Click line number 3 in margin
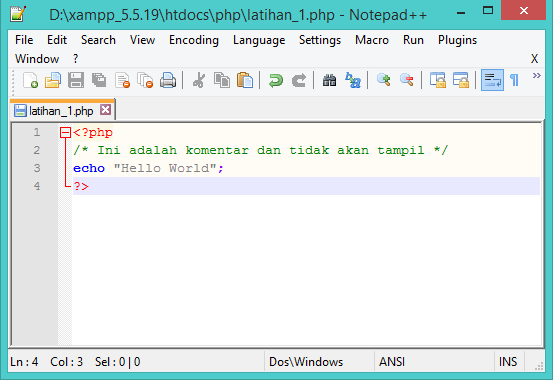The width and height of the screenshot is (553, 380). [37, 168]
